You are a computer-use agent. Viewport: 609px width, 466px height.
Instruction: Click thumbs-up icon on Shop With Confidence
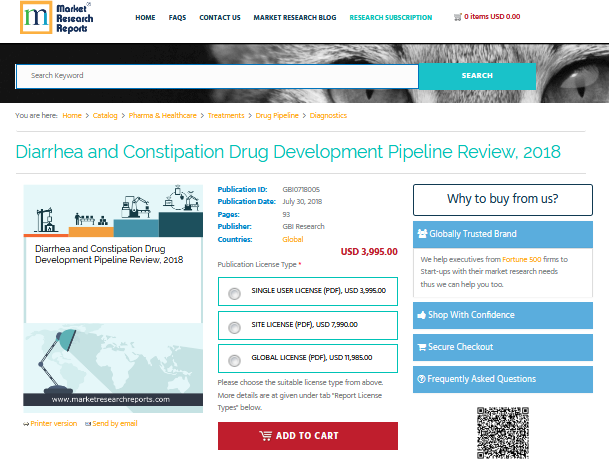(x=422, y=315)
